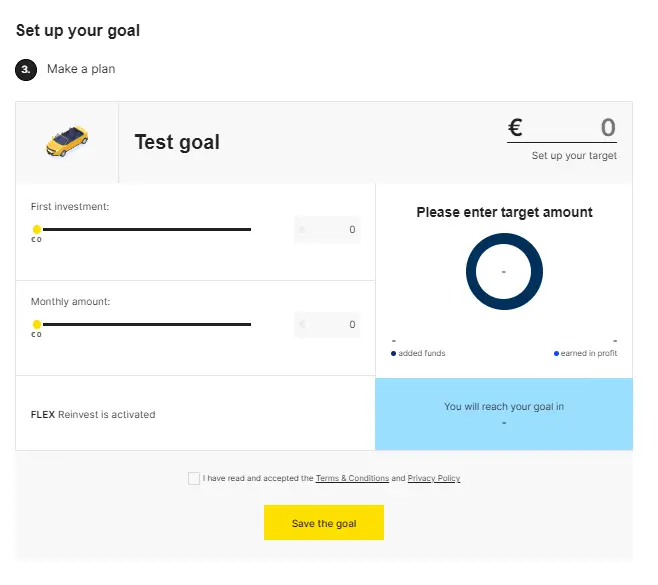Open the Privacy Policy link

433,478
